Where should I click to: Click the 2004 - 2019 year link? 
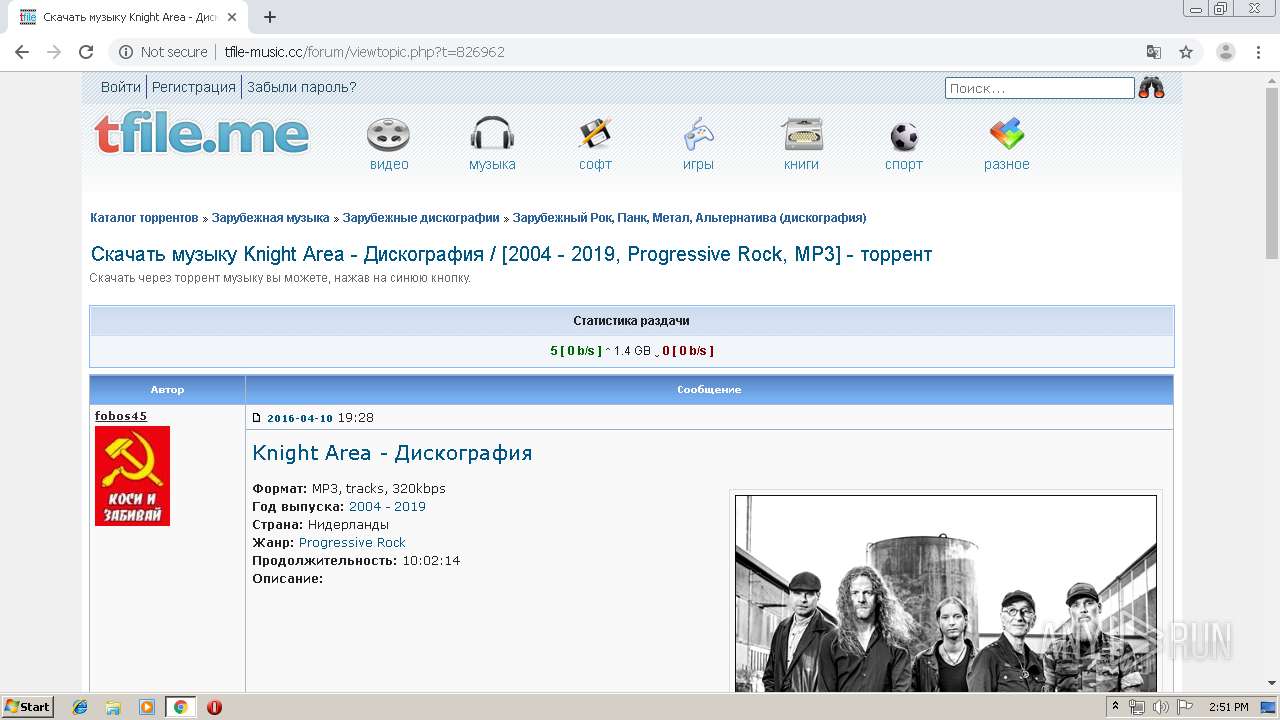387,507
